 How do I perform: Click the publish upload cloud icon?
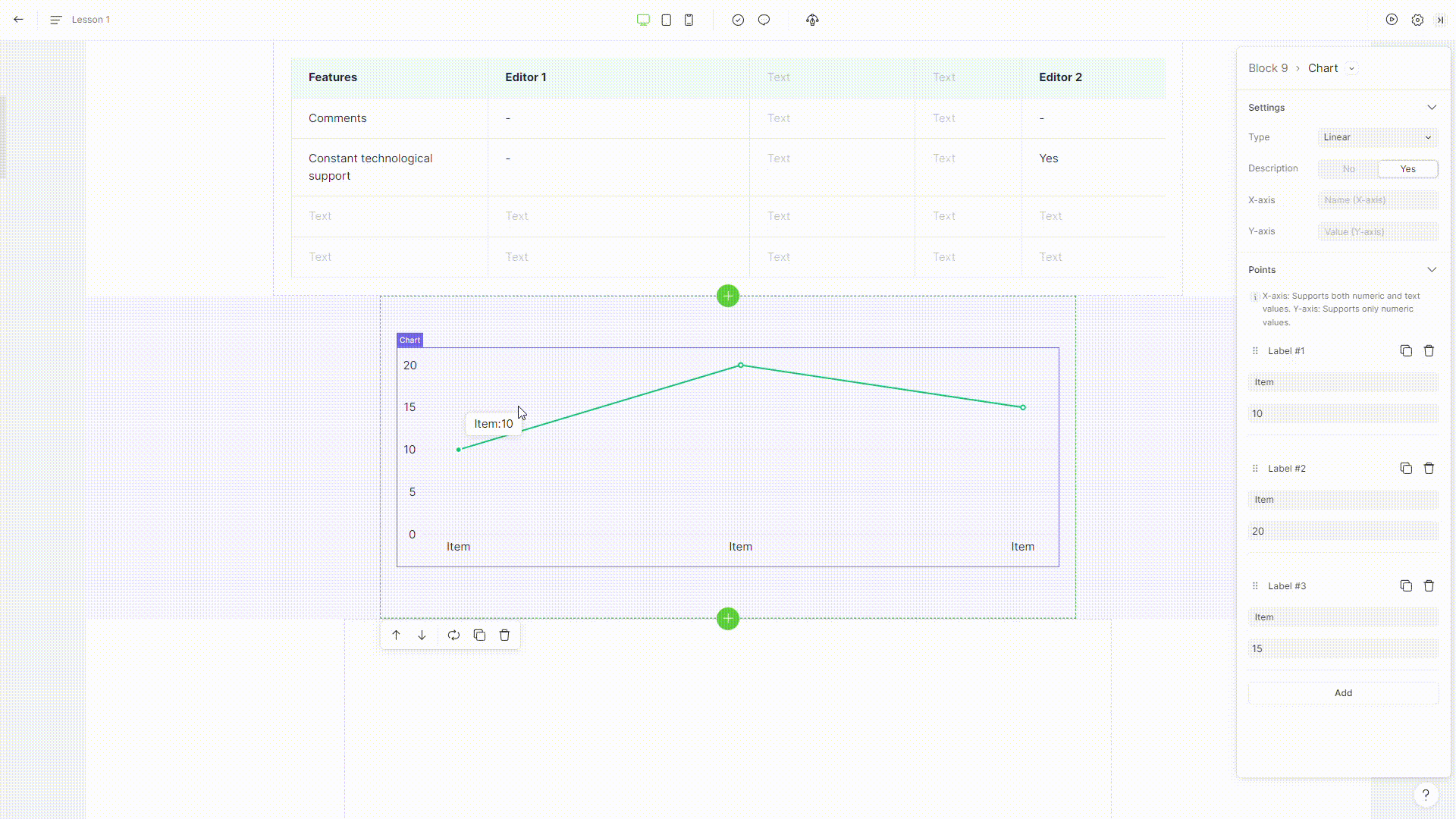point(812,20)
